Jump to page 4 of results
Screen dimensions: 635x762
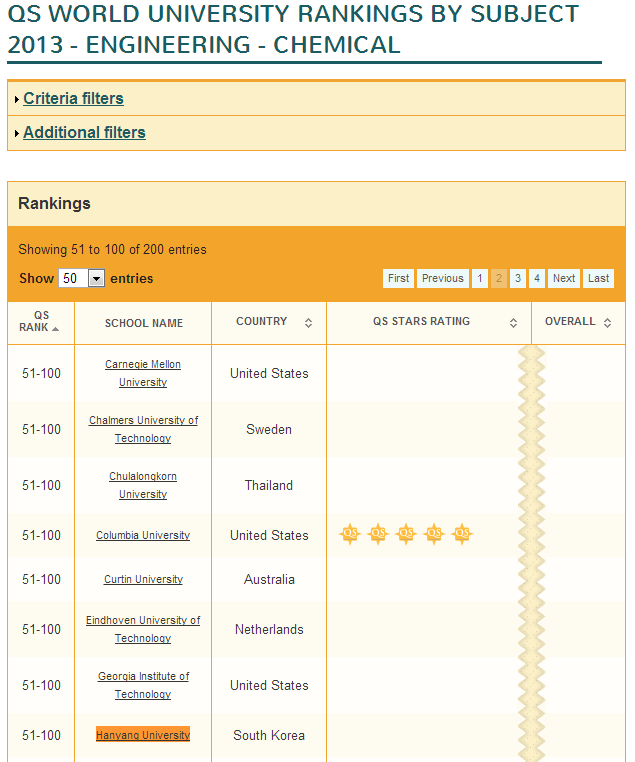point(537,279)
